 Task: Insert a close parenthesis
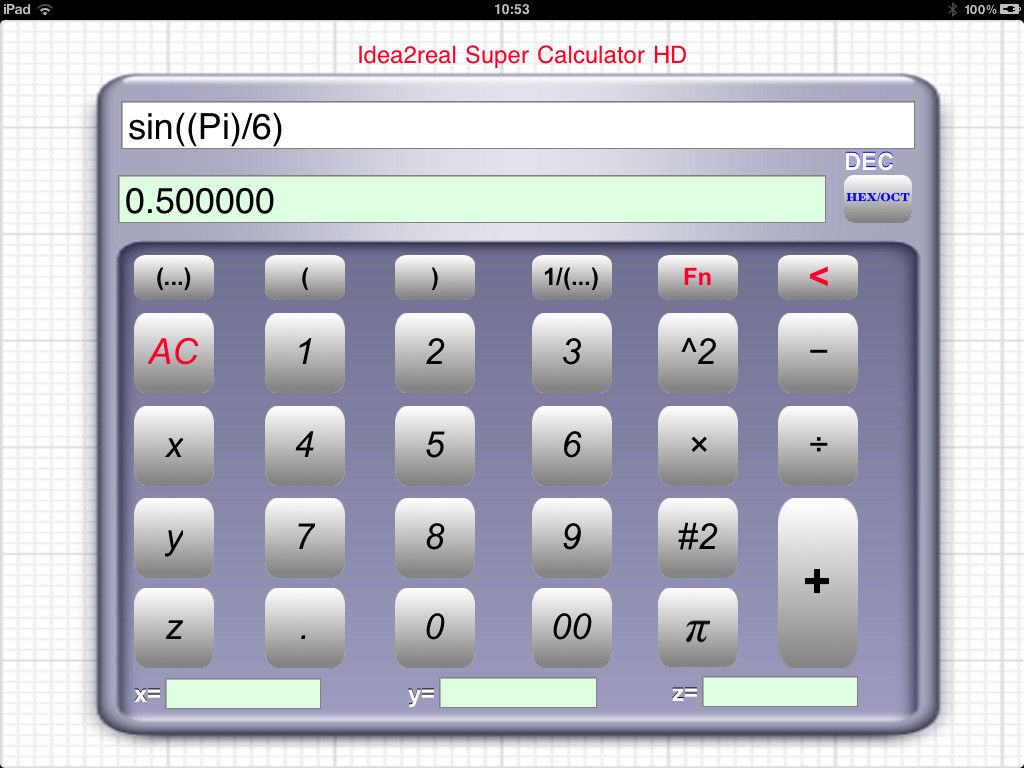[435, 278]
